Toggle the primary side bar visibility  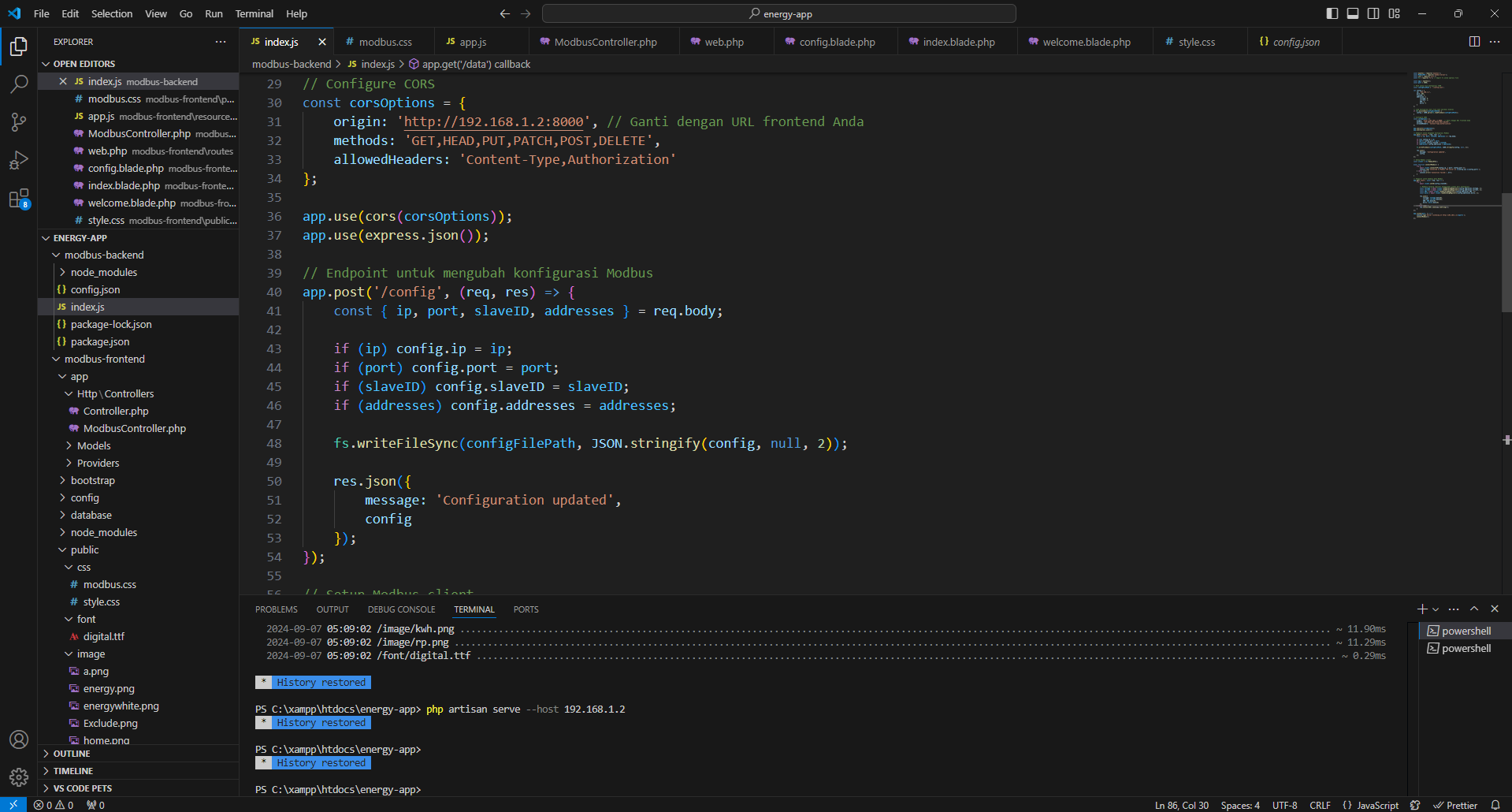[x=1332, y=13]
